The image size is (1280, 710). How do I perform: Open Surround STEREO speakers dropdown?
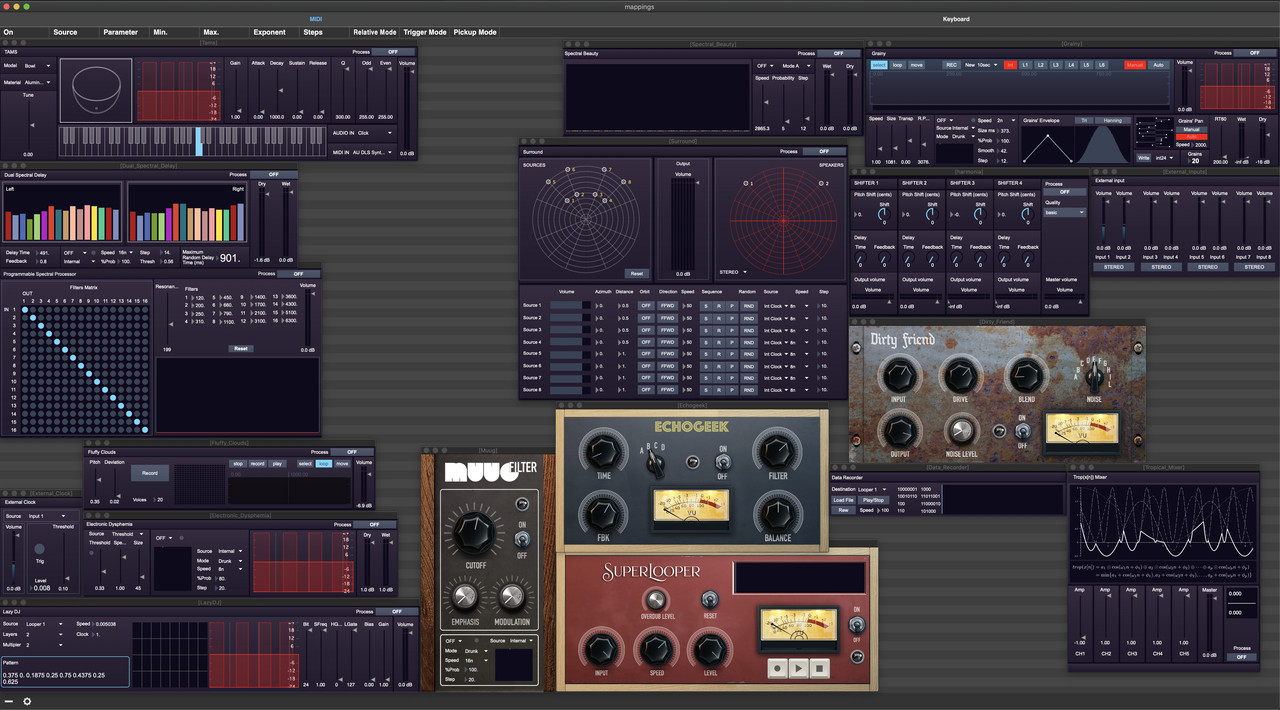[x=733, y=271]
